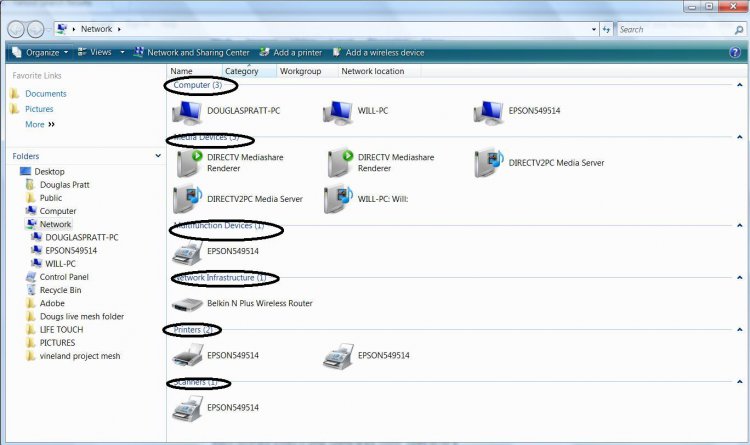The image size is (750, 445).
Task: Click the Network breadcrumb in address bar
Action: (97, 29)
